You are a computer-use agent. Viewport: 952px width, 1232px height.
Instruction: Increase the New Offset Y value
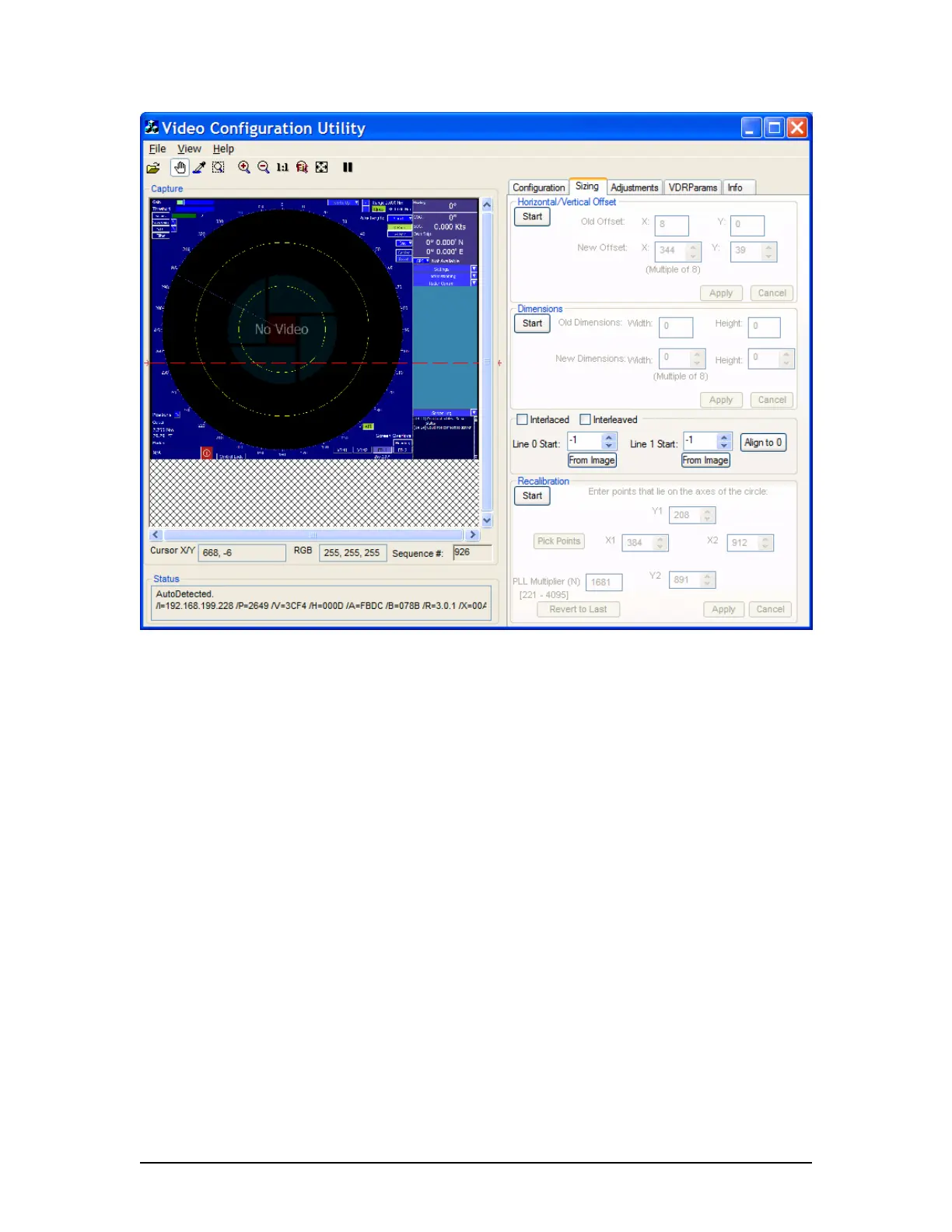(768, 247)
